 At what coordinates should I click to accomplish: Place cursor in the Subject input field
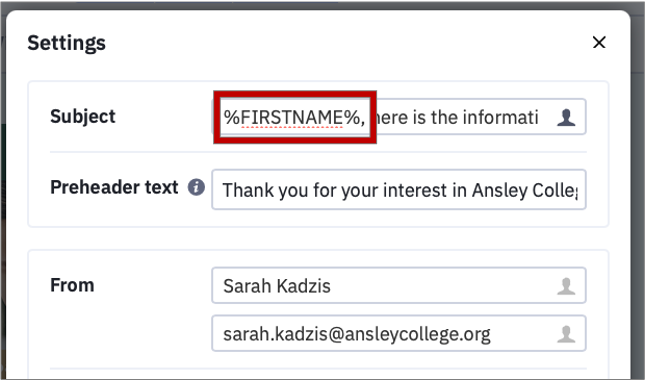point(399,117)
